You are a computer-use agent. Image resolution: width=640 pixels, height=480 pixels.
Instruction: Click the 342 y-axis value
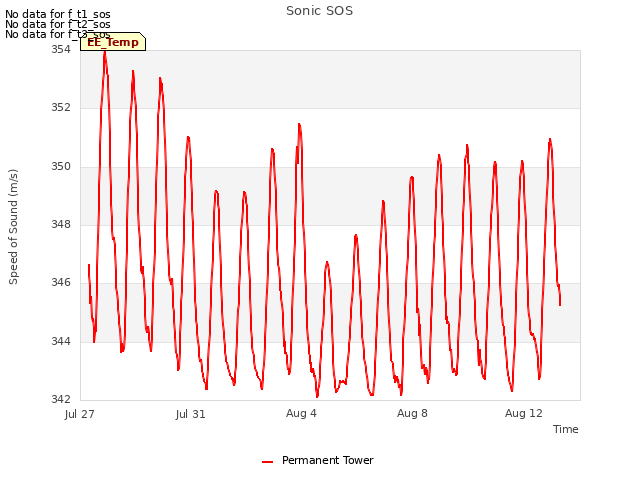61,399
